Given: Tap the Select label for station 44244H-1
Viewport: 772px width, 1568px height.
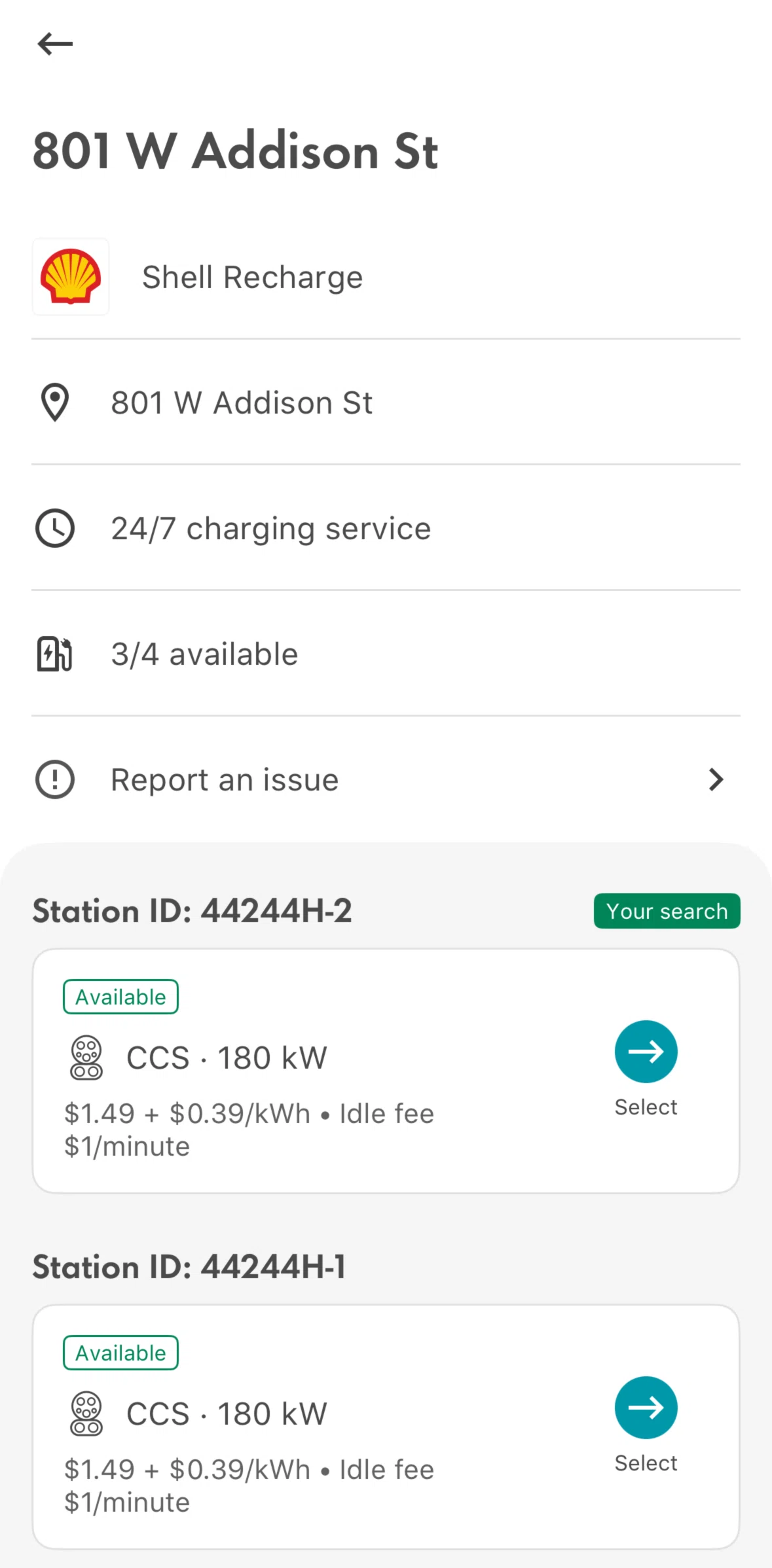Looking at the screenshot, I should tap(646, 1463).
